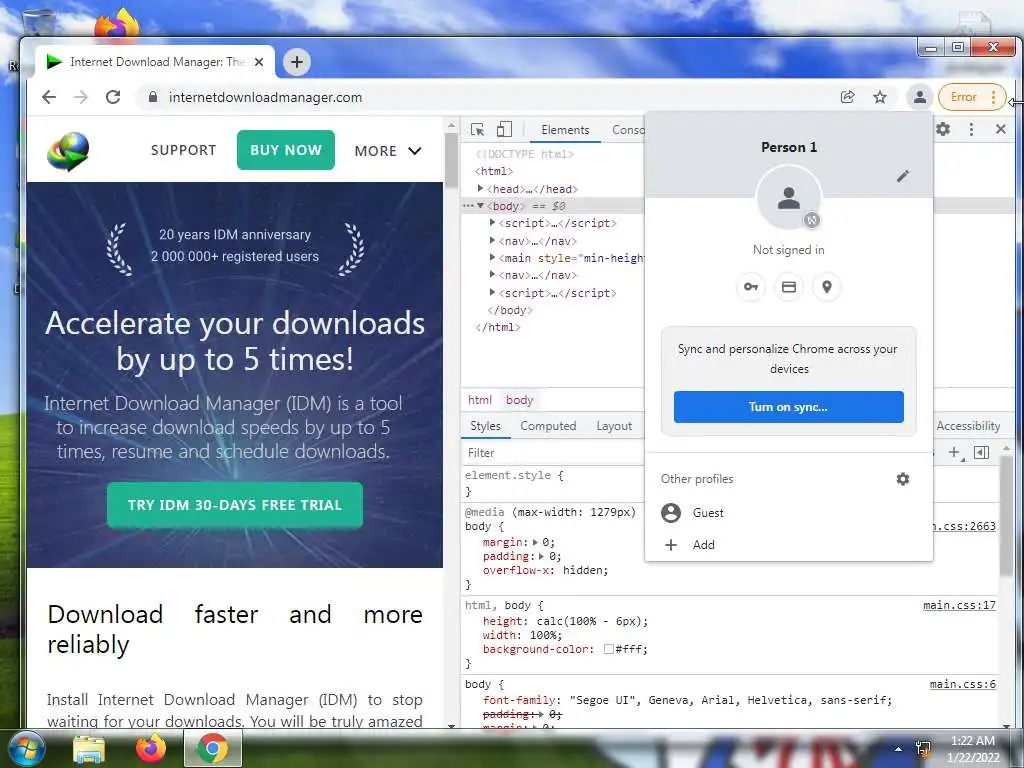Screen dimensions: 1024x768
Task: Select the Styles tab
Action: coord(485,426)
